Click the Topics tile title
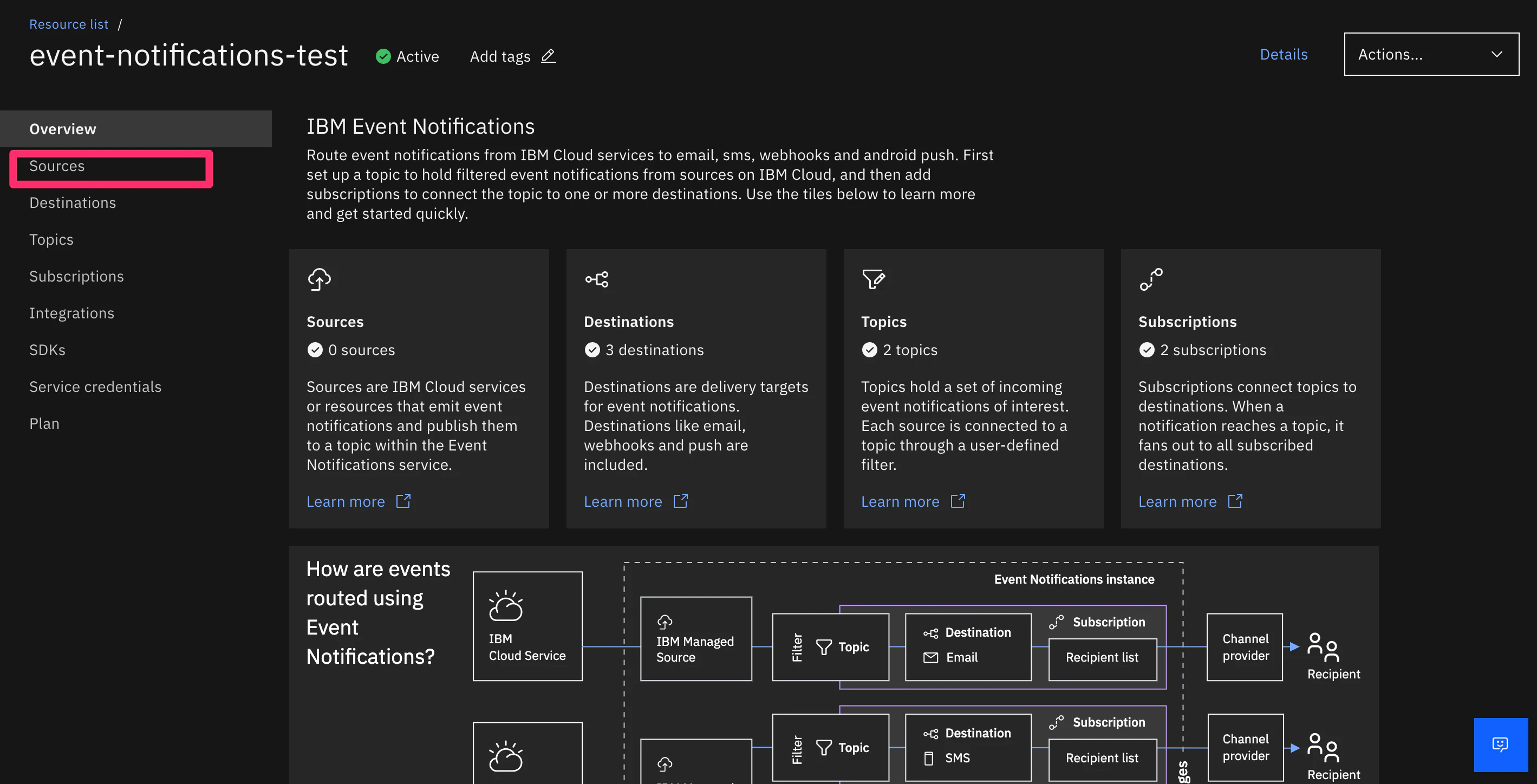This screenshot has height=784, width=1537. pos(884,322)
